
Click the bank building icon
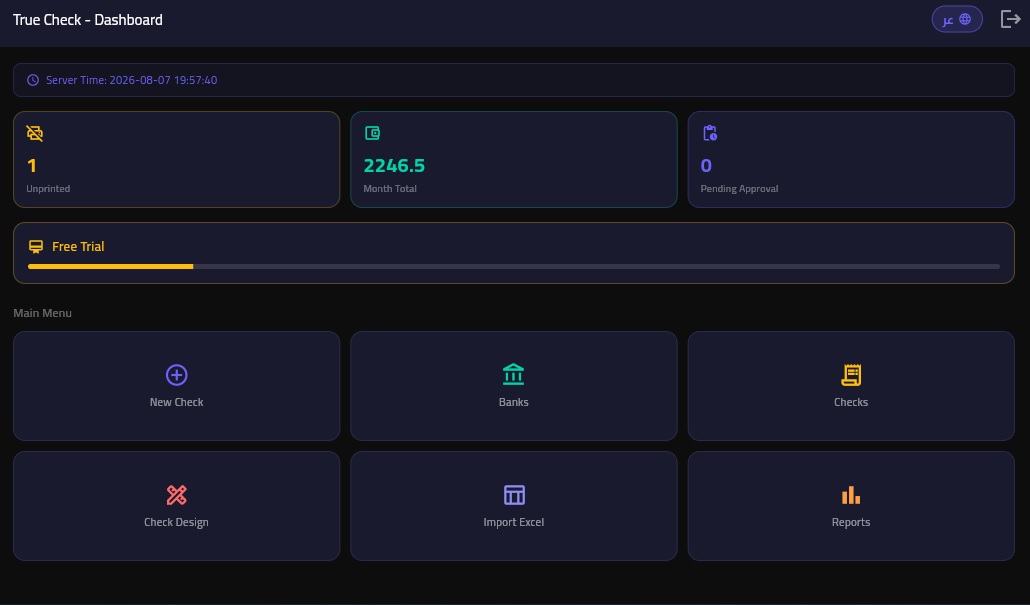coord(514,374)
